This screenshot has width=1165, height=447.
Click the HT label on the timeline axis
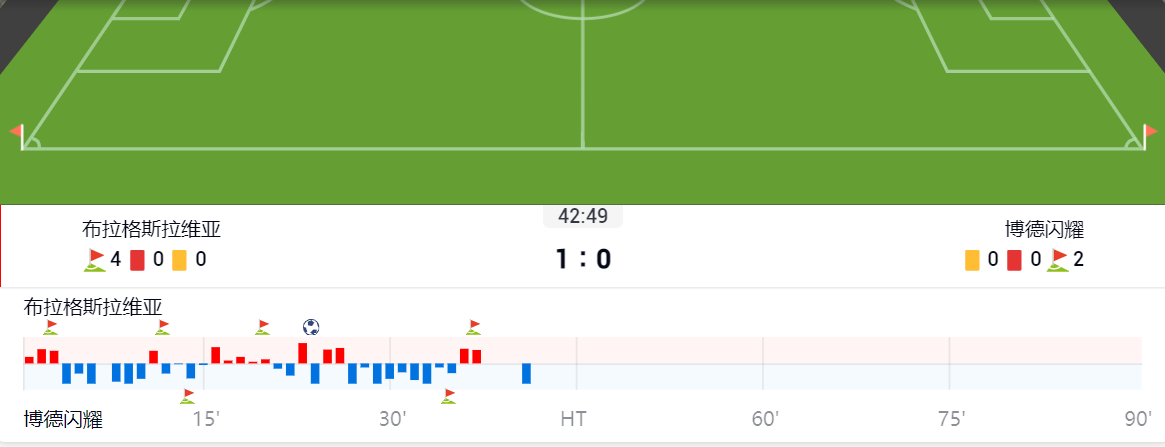[573, 419]
